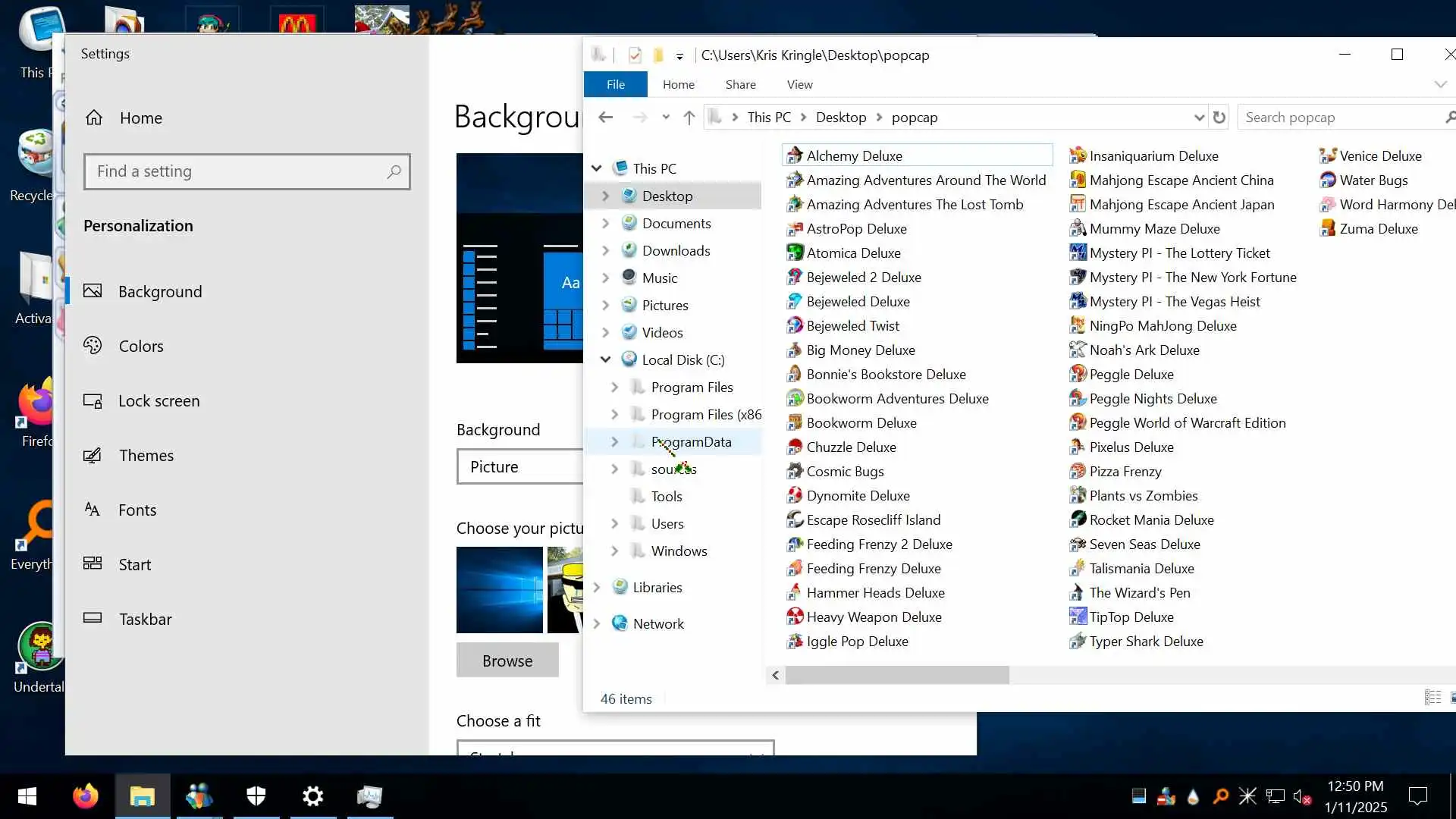Open the File ribbon tab
This screenshot has height=819, width=1456.
(615, 85)
